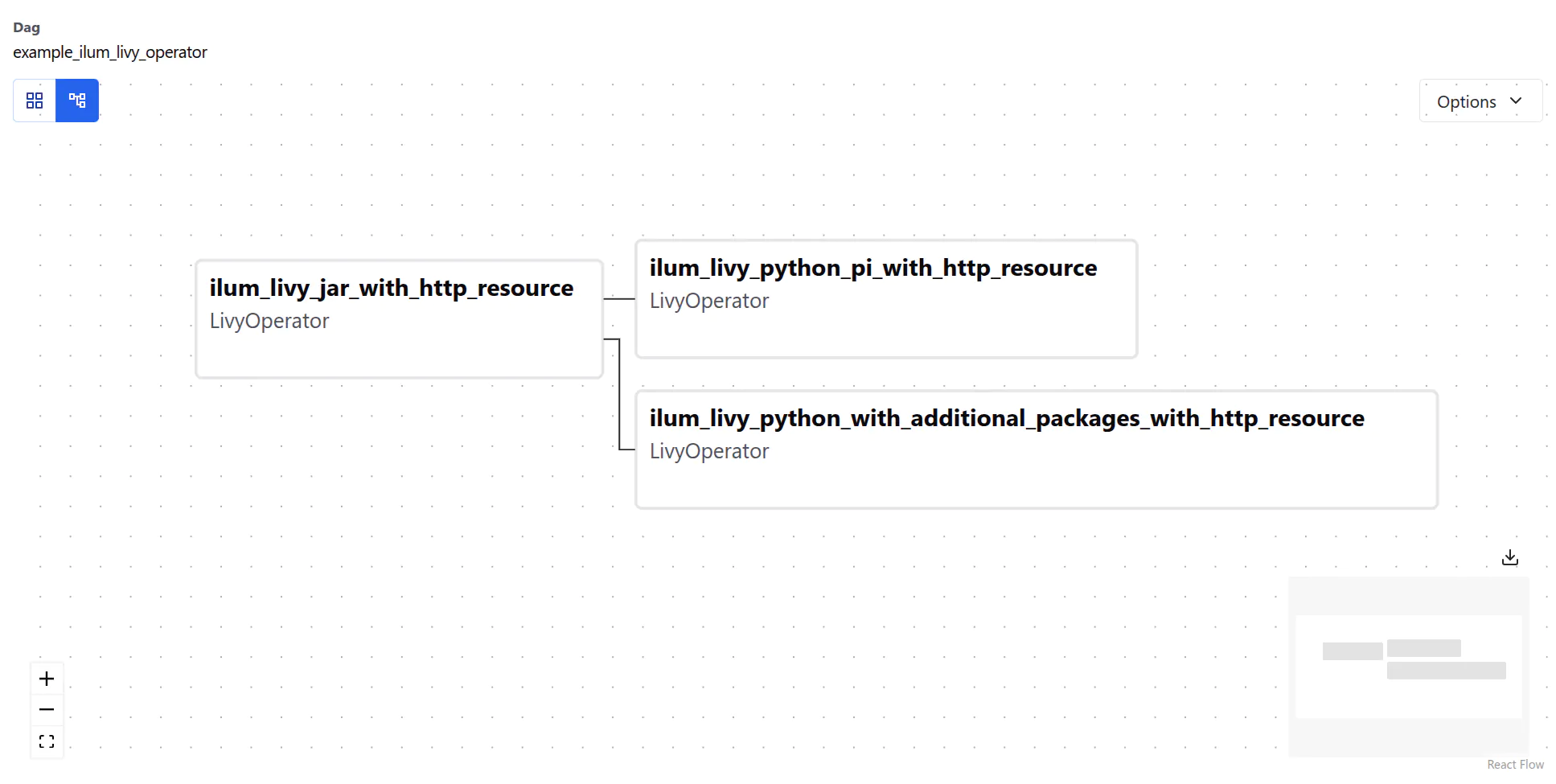Select the ilum_livy_jar_with_http_resource task node

click(399, 318)
